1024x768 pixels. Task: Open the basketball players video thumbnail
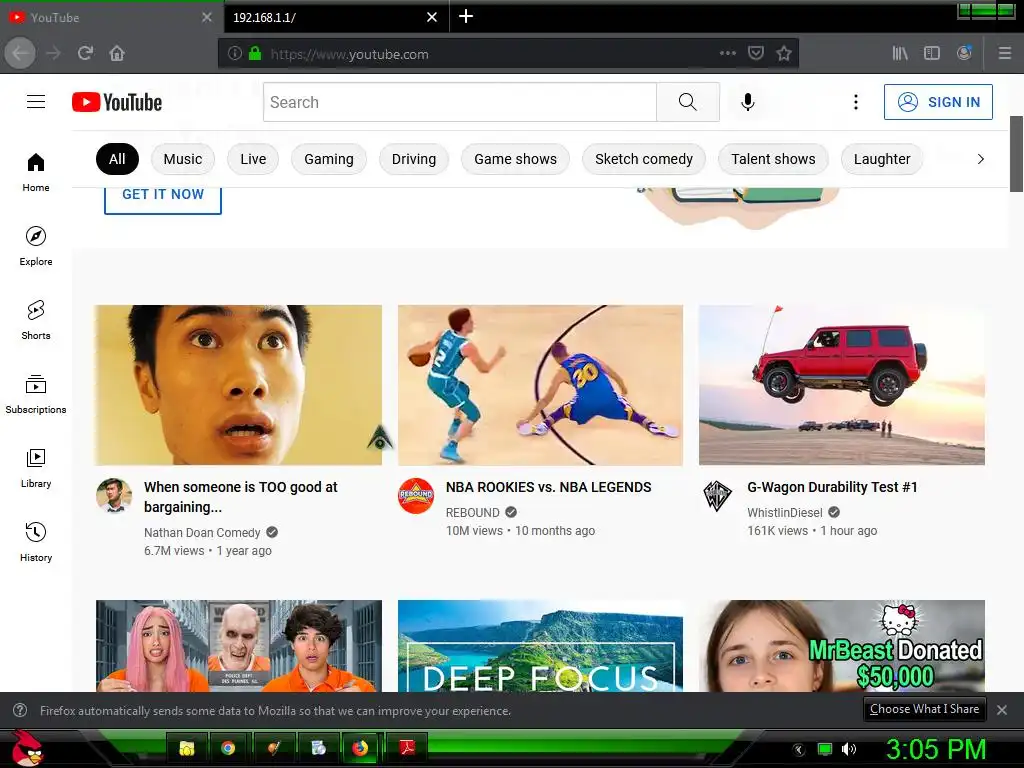(x=540, y=385)
